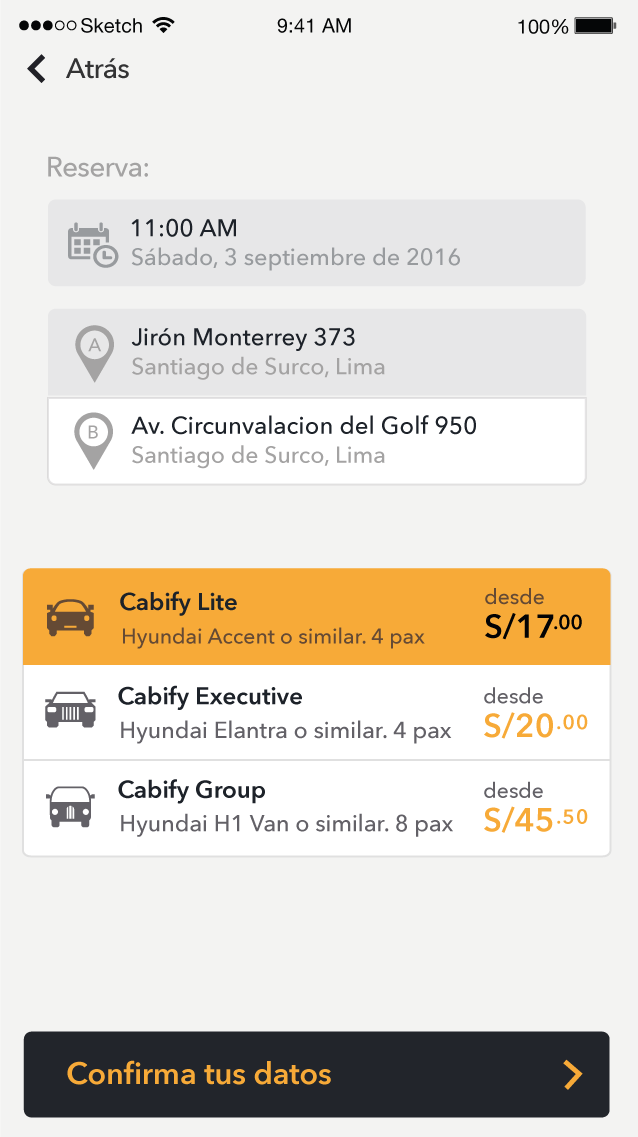Select the Cabify Group option
The height and width of the screenshot is (1137, 638).
pos(300,807)
